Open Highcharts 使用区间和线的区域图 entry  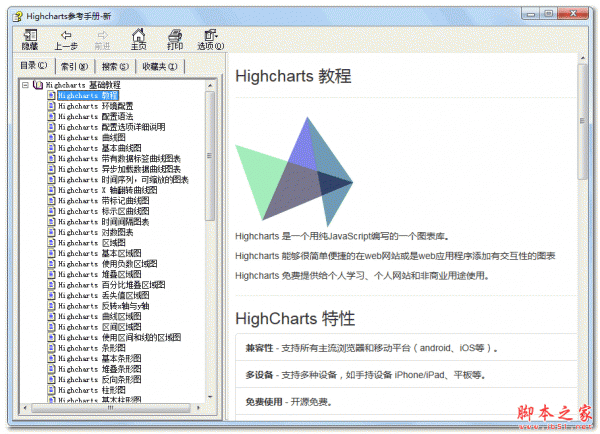(119, 337)
